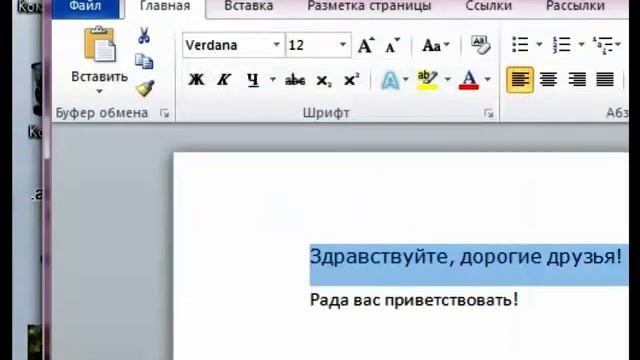Click the font size field showing 12

[x=311, y=45]
